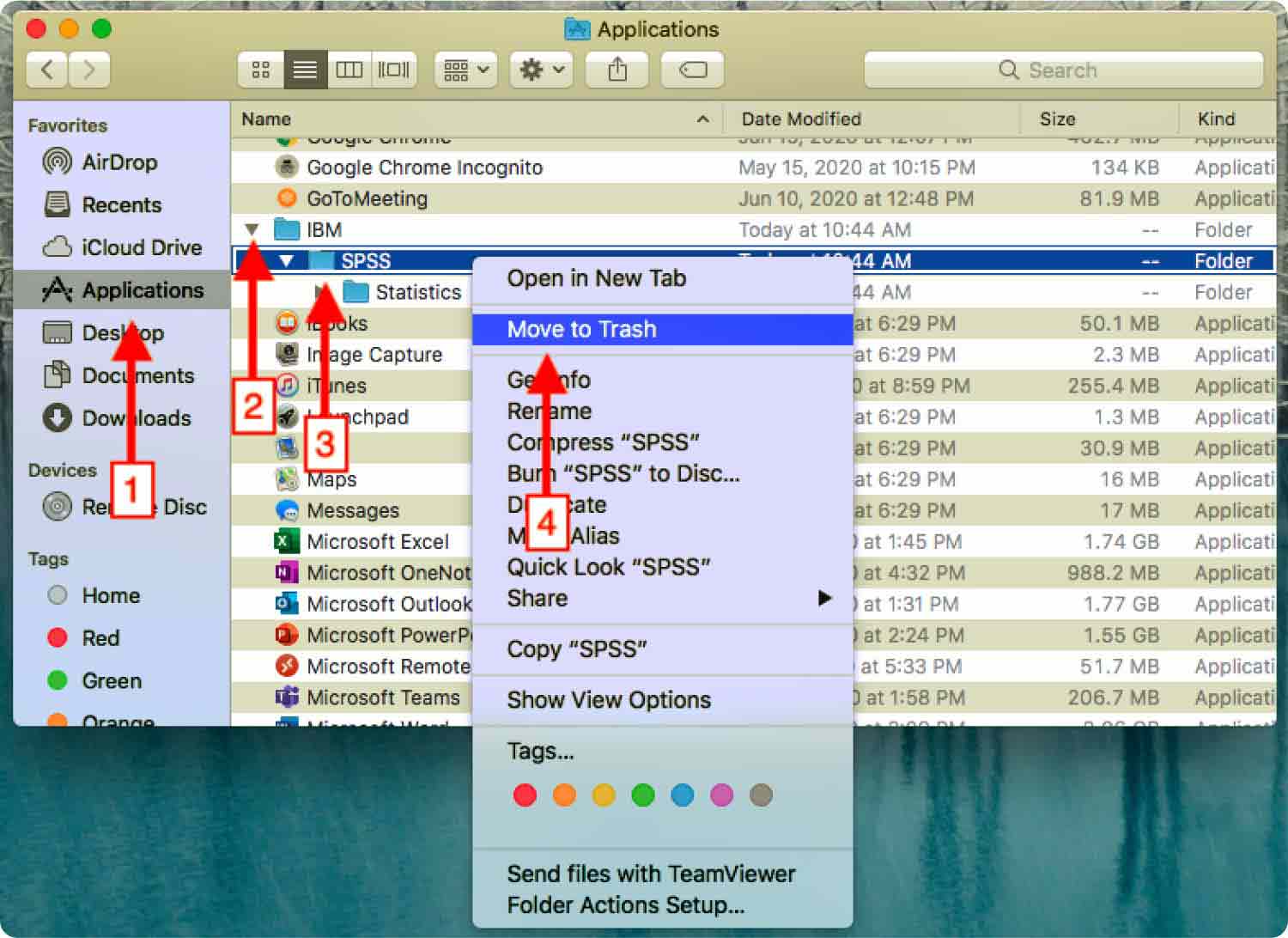The image size is (1288, 938).
Task: Choose Compress "SPSS"
Action: pyautogui.click(x=662, y=442)
